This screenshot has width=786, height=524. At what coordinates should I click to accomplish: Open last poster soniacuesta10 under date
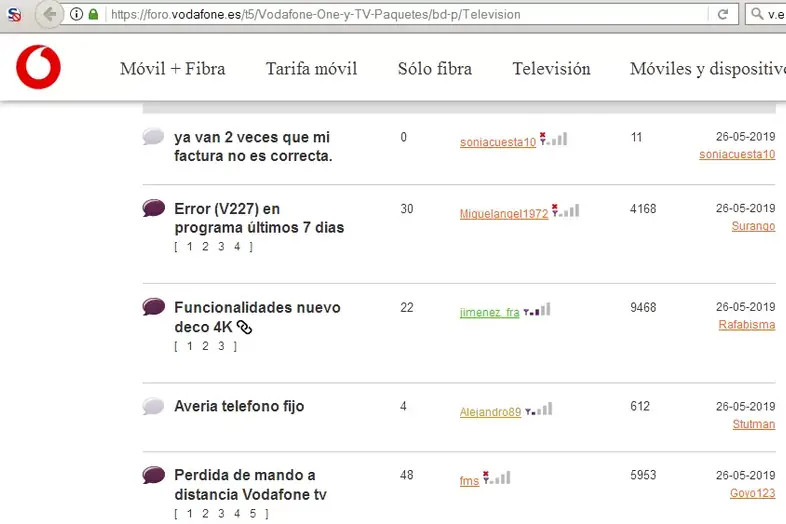click(x=737, y=154)
